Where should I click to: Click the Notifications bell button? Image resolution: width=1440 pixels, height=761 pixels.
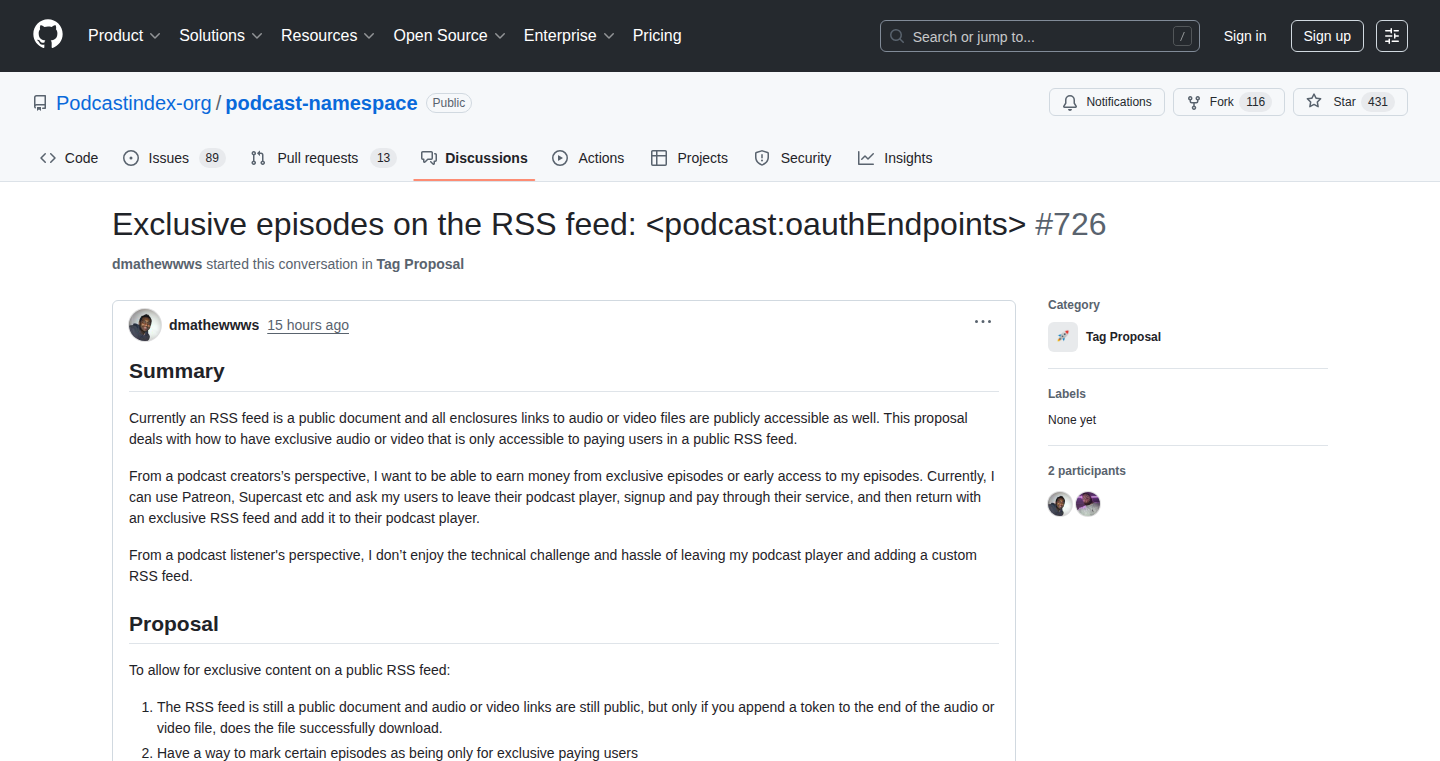1107,102
